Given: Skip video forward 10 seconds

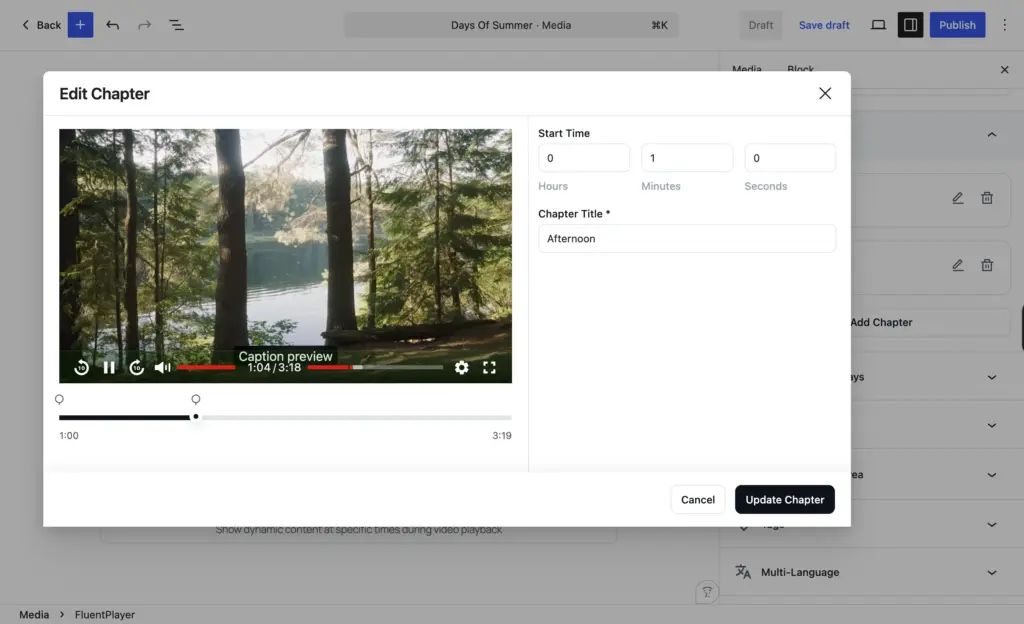Looking at the screenshot, I should tap(136, 367).
